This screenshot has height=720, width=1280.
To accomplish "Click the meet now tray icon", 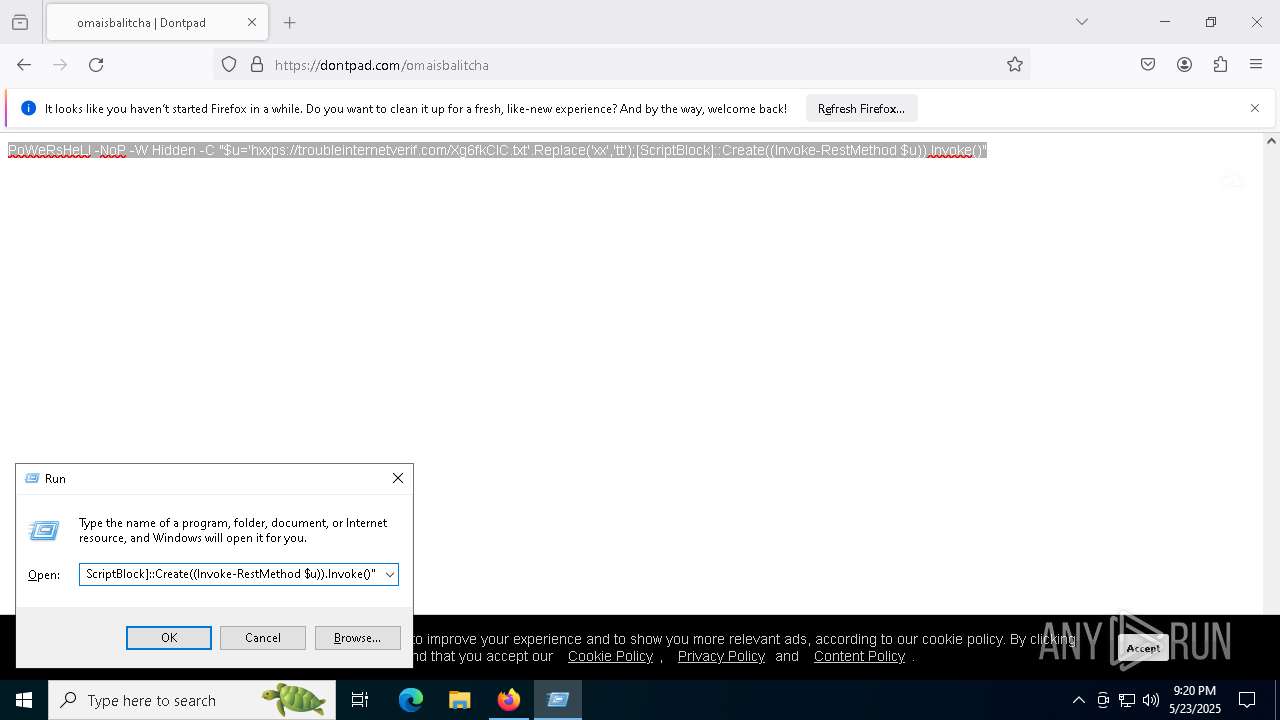I will pos(1103,700).
